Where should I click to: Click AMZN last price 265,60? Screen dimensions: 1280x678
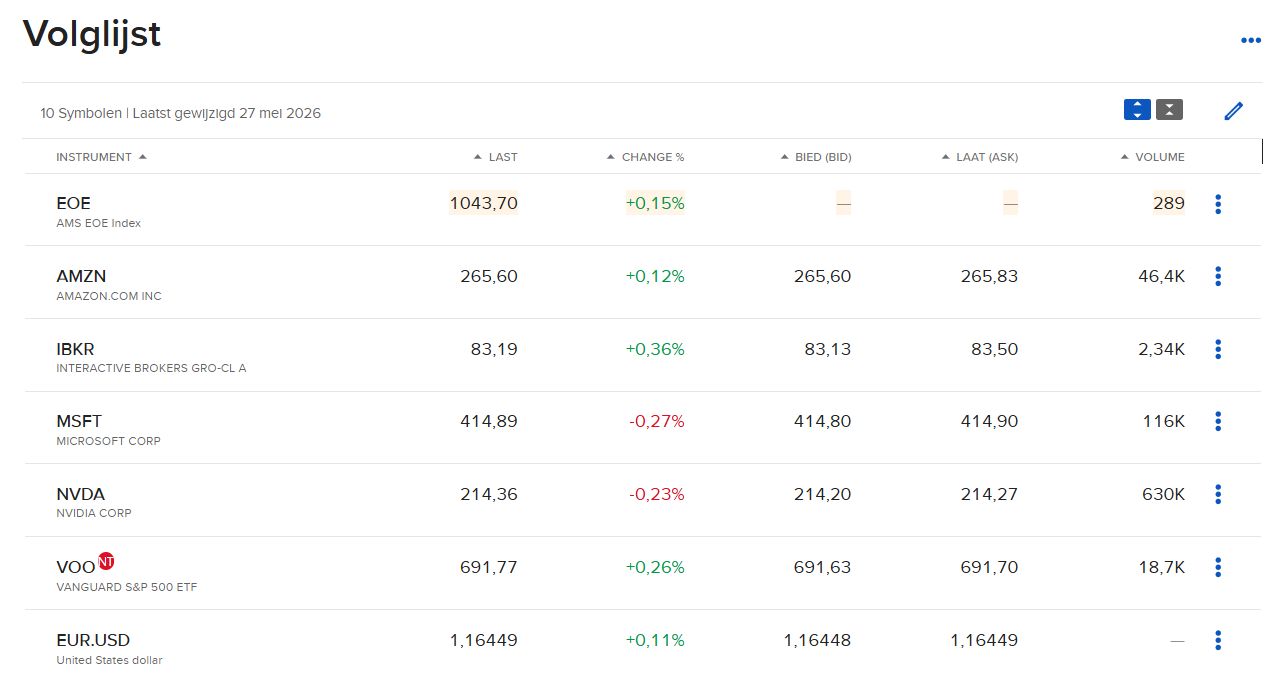pos(489,276)
